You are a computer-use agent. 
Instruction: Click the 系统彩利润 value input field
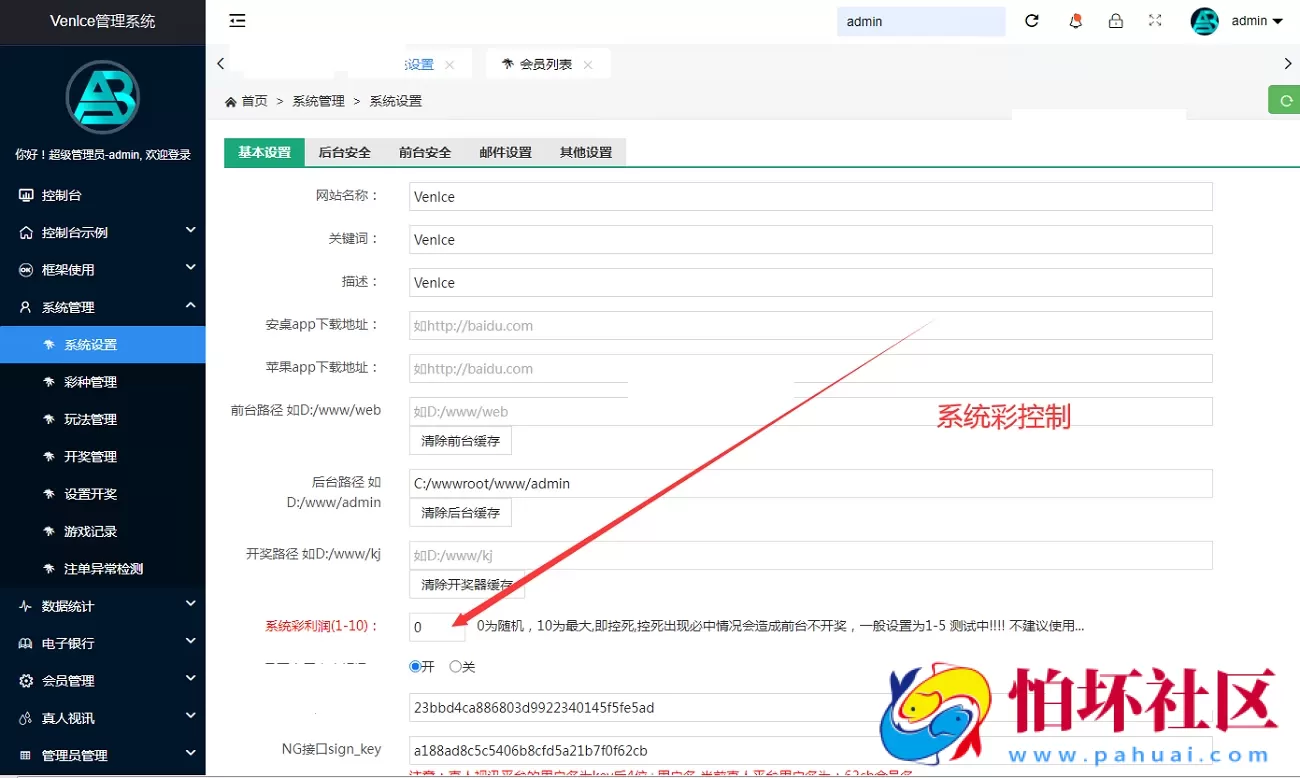click(x=436, y=625)
